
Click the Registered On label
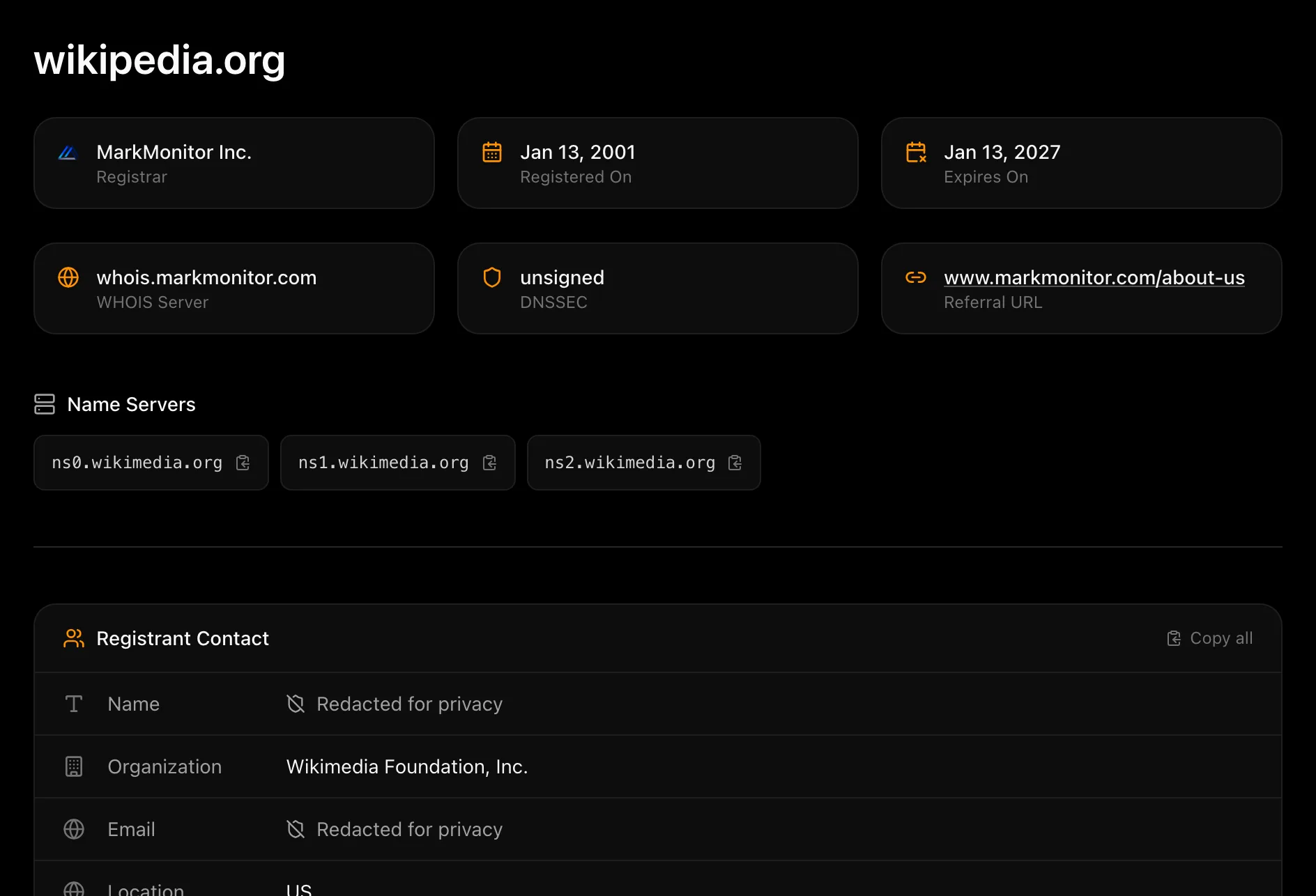click(576, 177)
